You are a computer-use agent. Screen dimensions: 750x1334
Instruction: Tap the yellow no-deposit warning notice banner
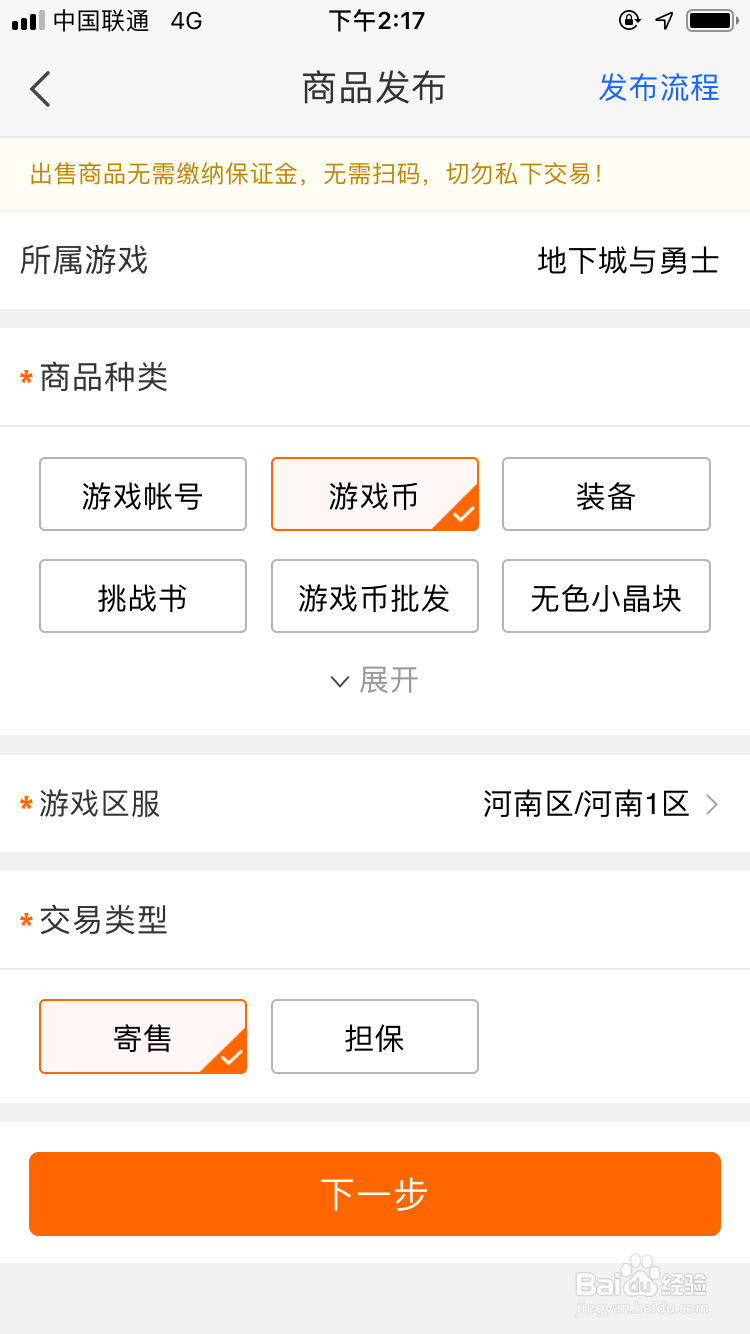(375, 175)
